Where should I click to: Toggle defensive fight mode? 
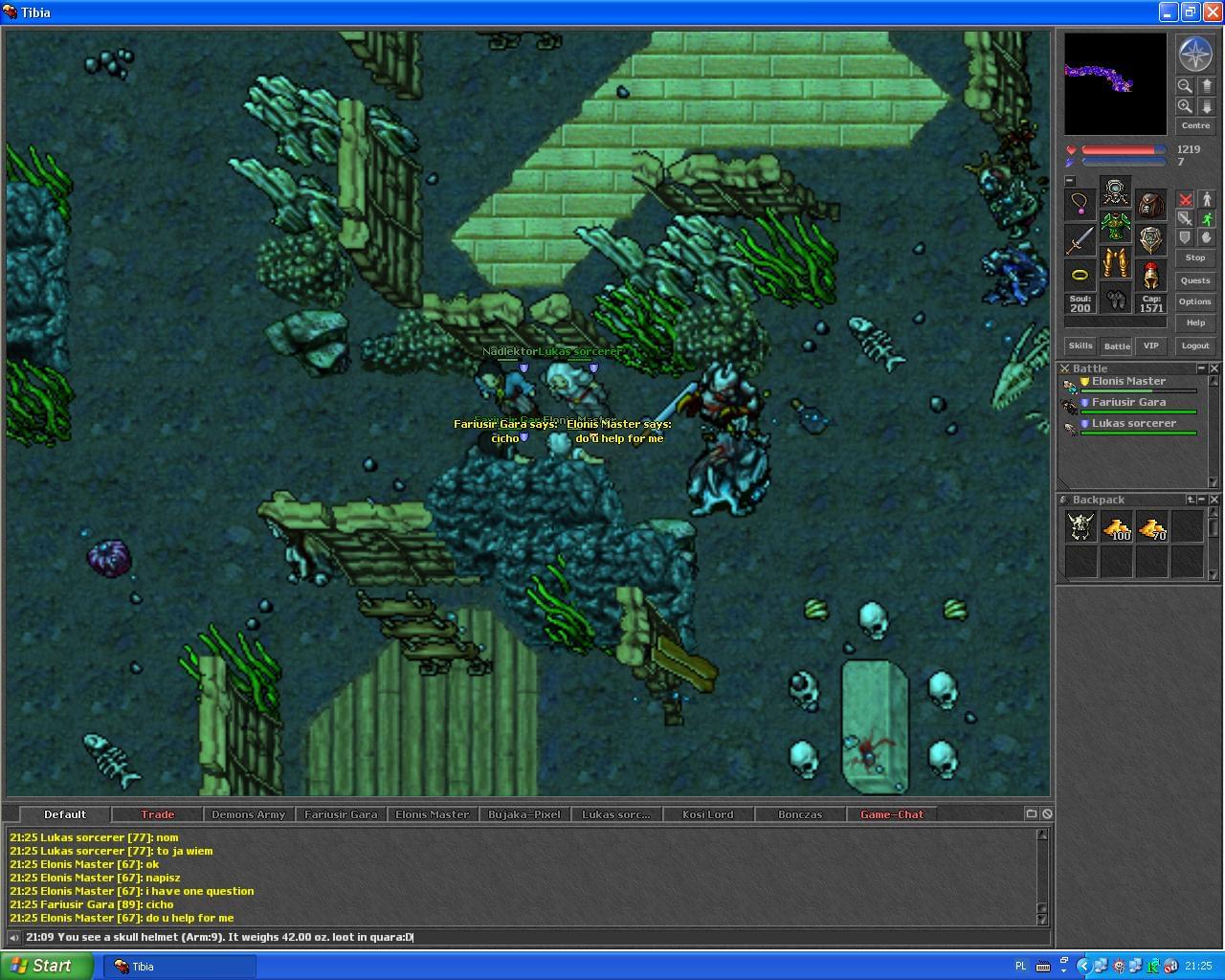pos(1185,237)
